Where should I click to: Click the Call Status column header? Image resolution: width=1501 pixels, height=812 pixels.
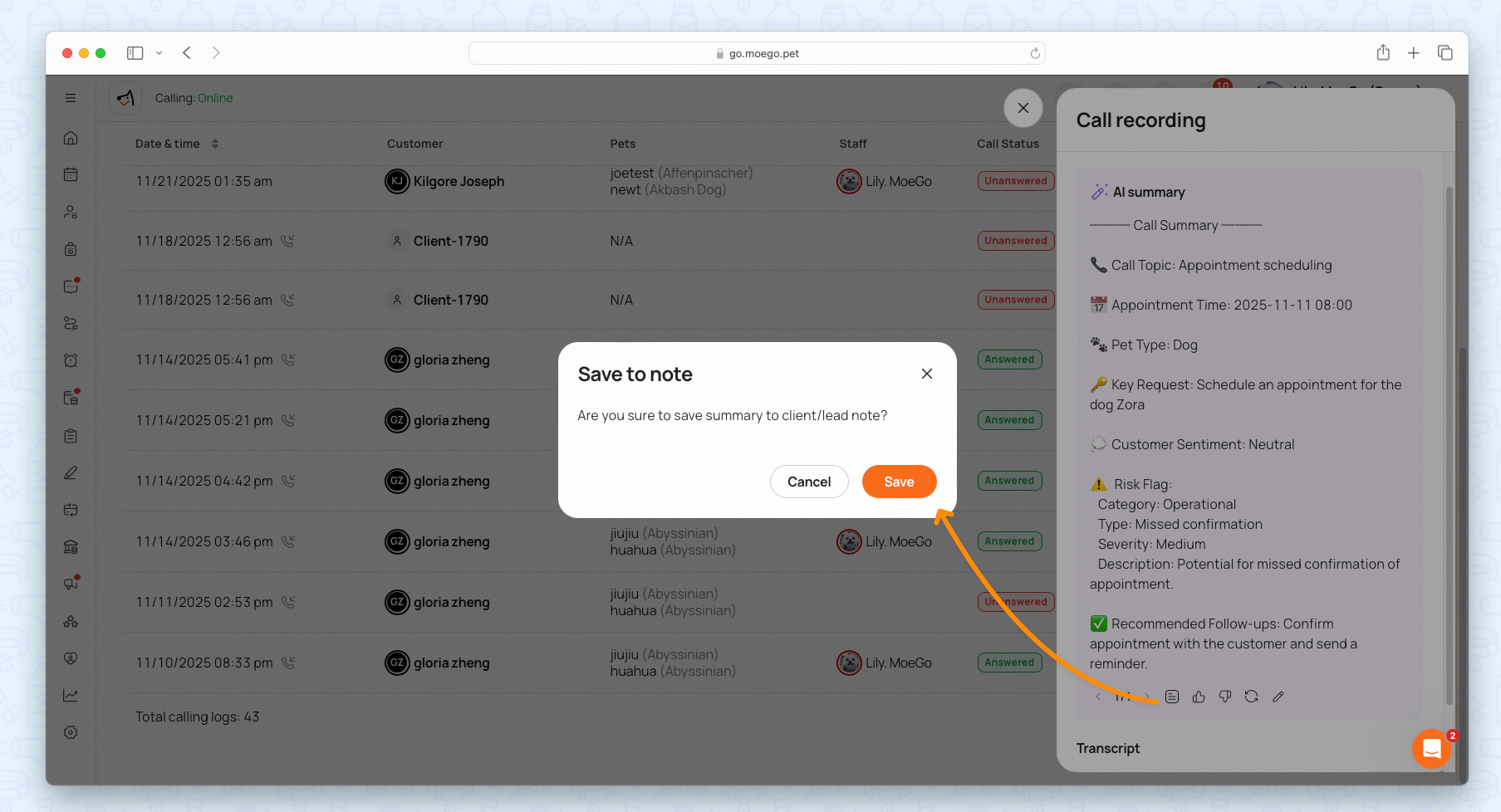coord(1008,144)
